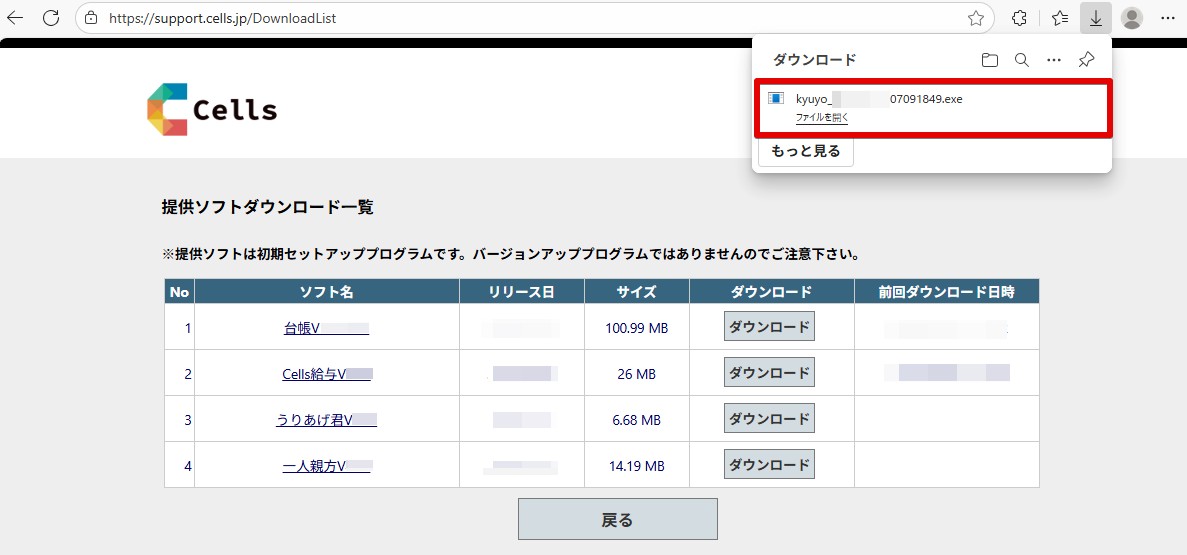The height and width of the screenshot is (555, 1187).
Task: Search downloads with magnifier icon
Action: click(1021, 60)
